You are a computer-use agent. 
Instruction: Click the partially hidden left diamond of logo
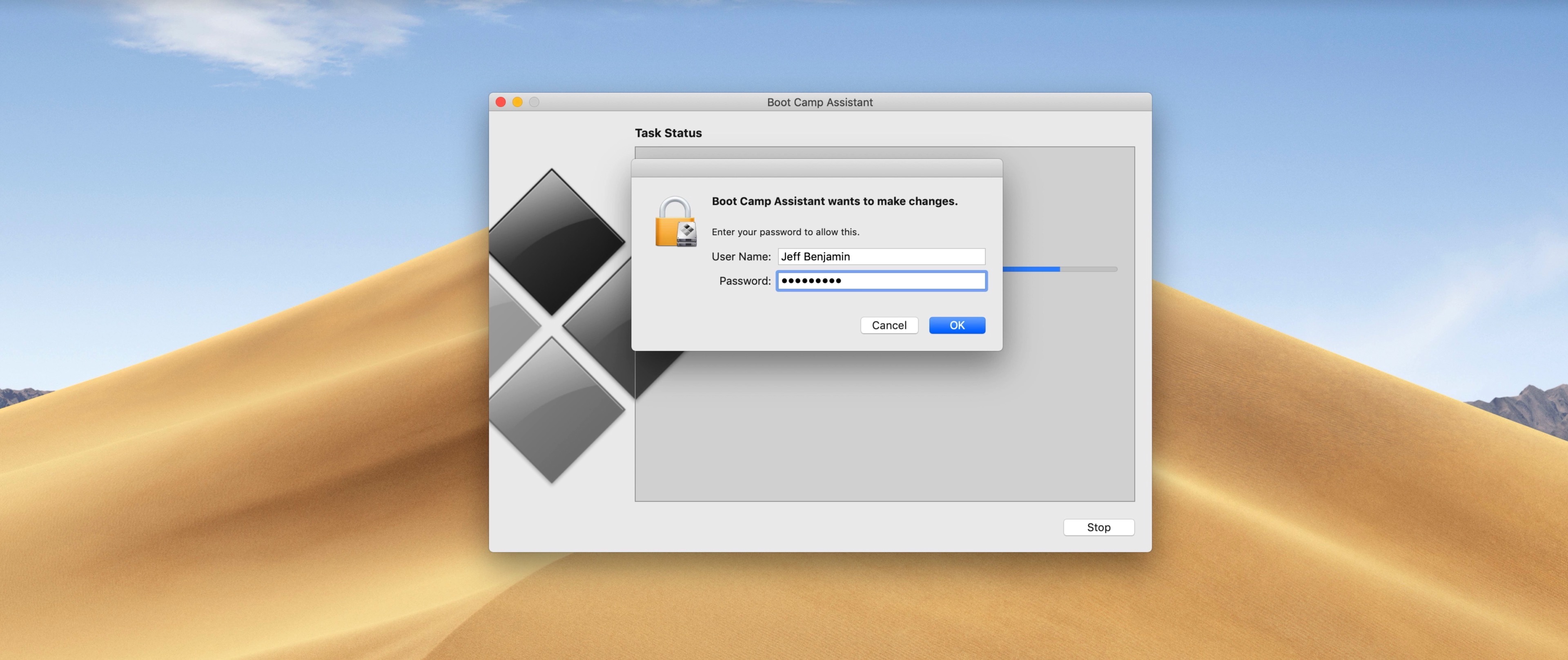[x=508, y=326]
